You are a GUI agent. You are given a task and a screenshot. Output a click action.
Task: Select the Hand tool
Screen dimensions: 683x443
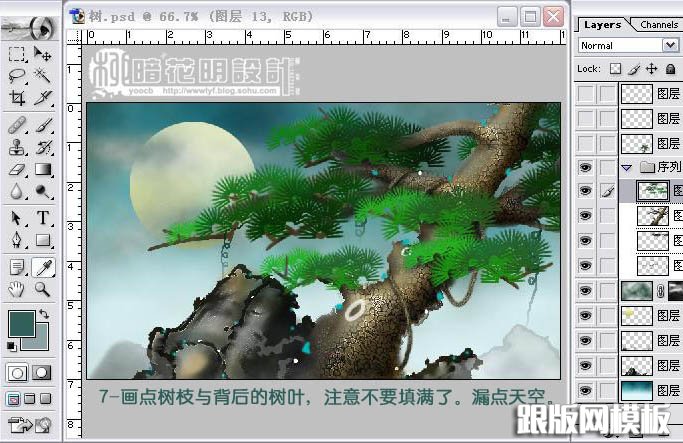[17, 290]
